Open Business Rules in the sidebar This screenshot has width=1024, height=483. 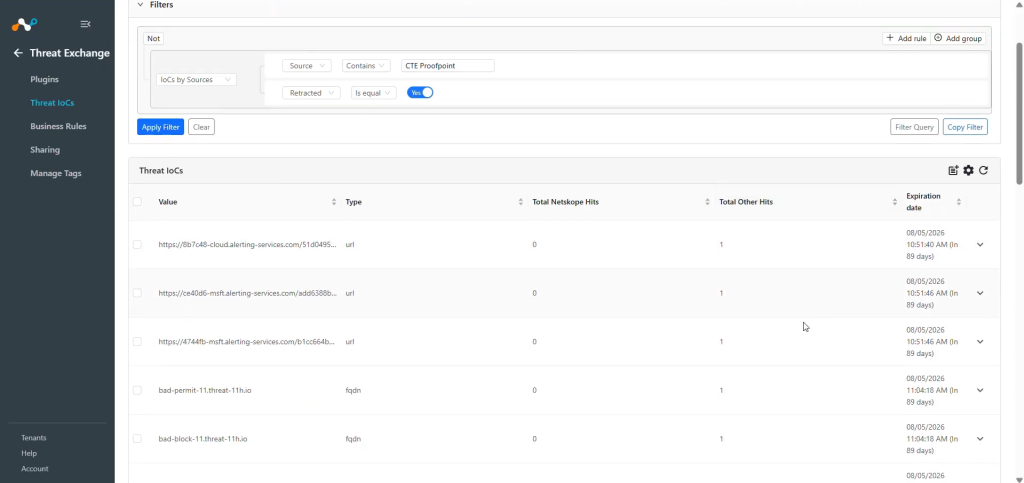(58, 126)
